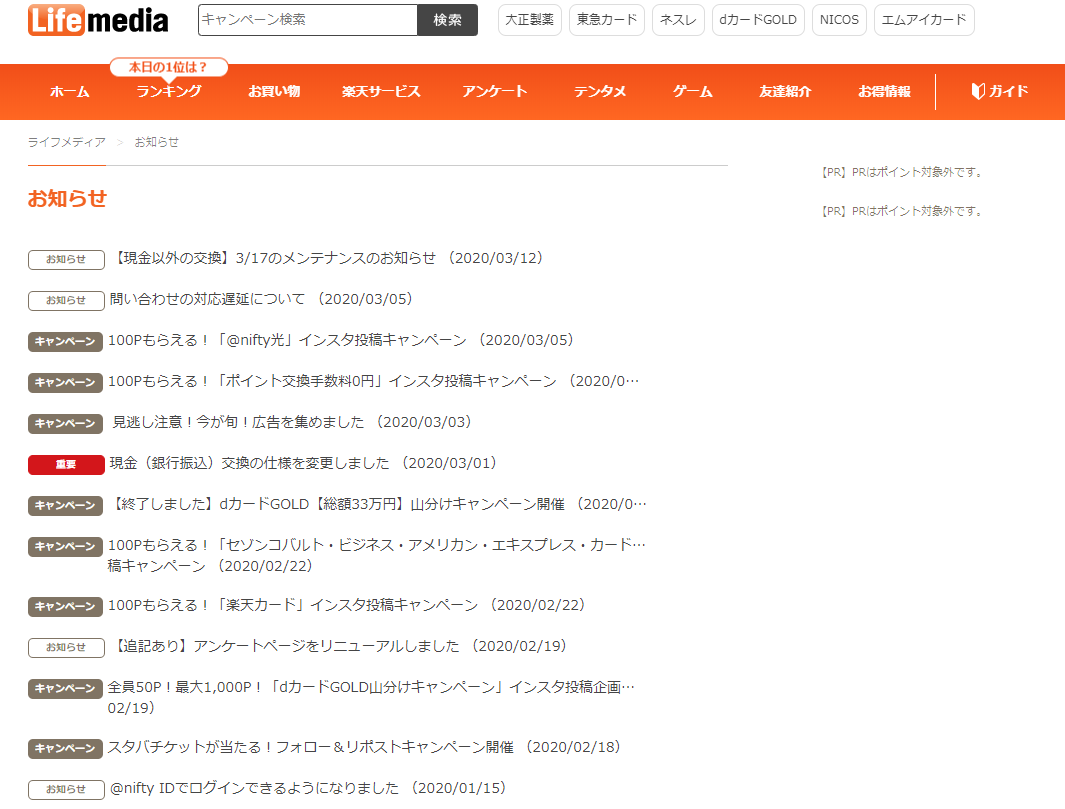1065x809 pixels.
Task: Focus the キャンペーン検索 search field
Action: click(x=307, y=20)
